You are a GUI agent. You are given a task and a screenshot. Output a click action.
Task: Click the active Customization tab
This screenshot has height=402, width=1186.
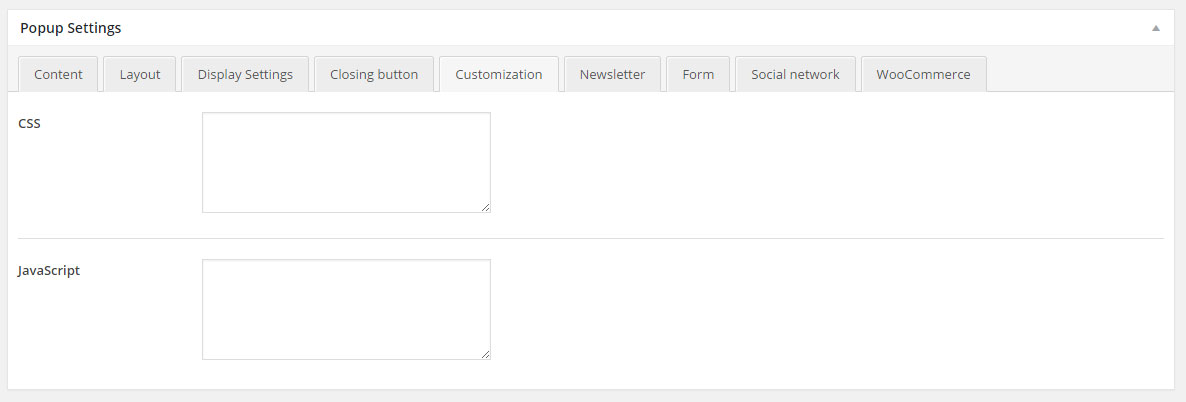(x=498, y=74)
